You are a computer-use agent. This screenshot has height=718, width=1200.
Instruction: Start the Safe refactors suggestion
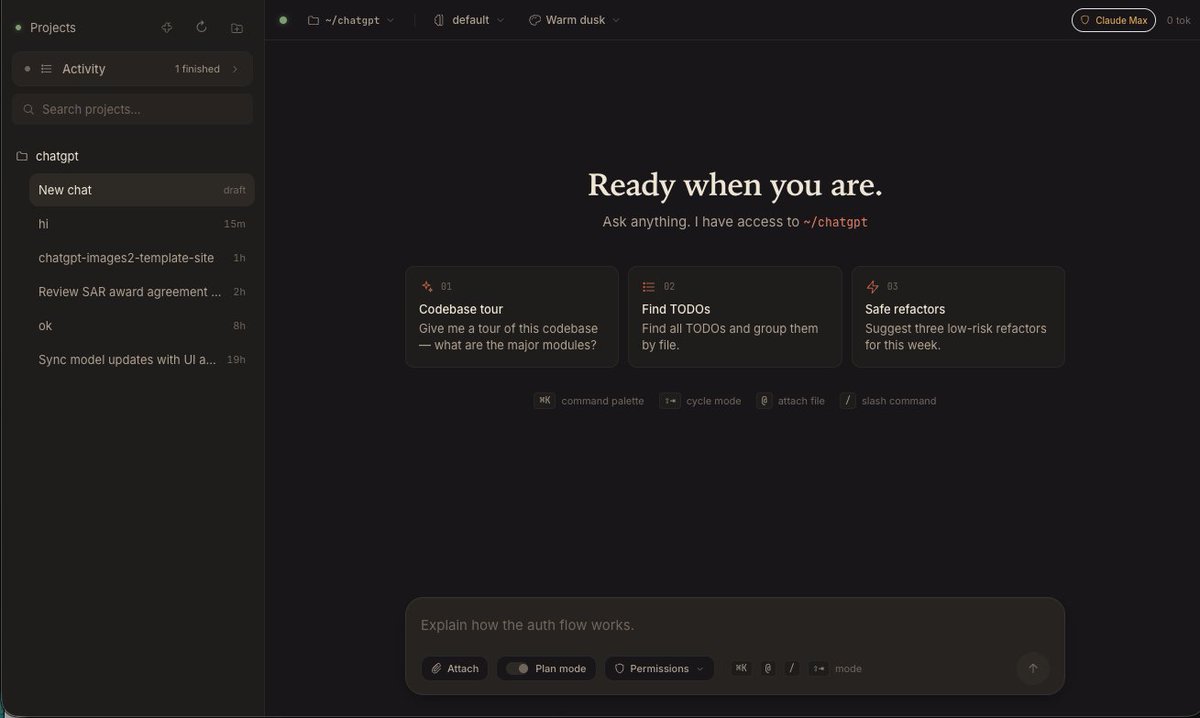[x=958, y=317]
